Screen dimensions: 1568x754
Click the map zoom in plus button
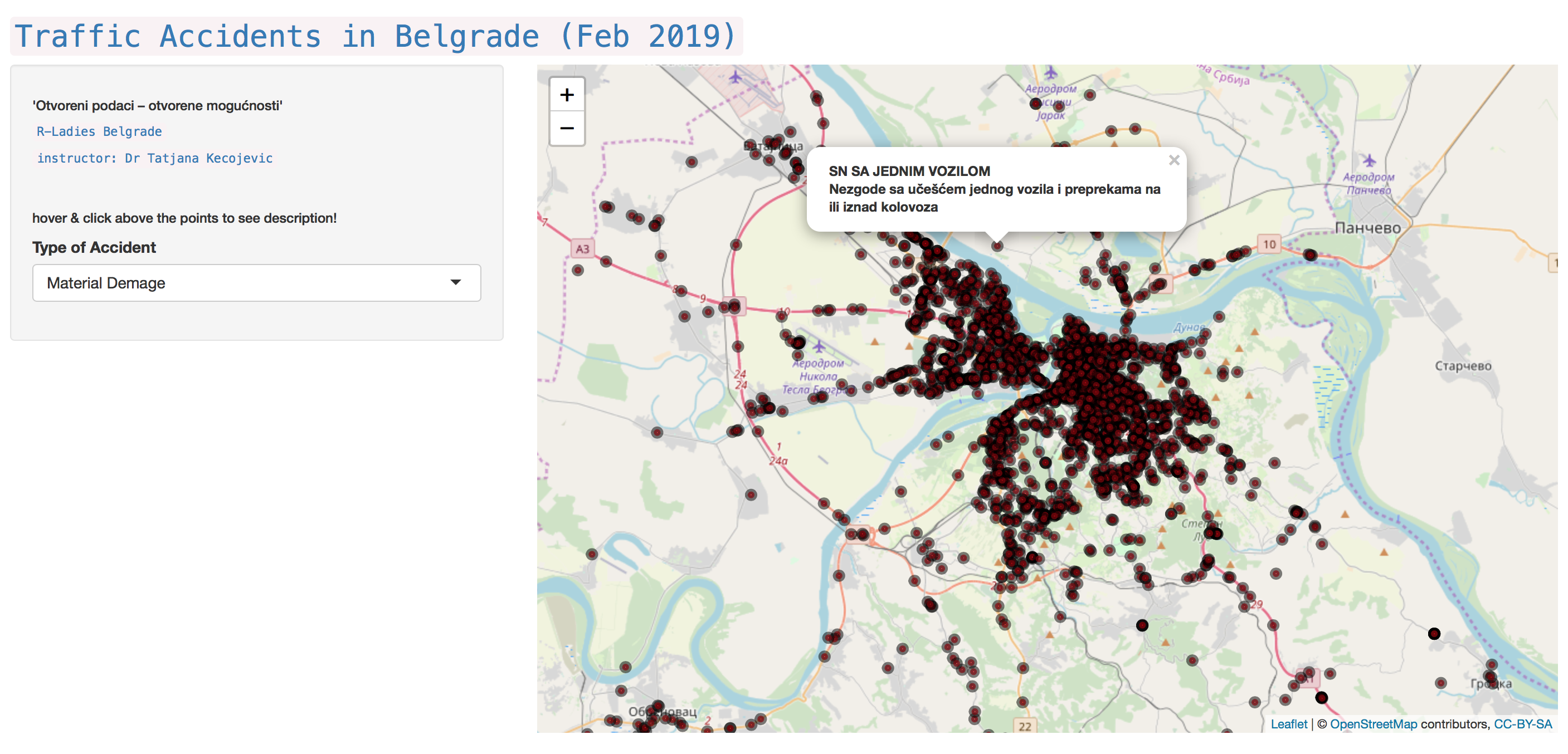pyautogui.click(x=567, y=94)
